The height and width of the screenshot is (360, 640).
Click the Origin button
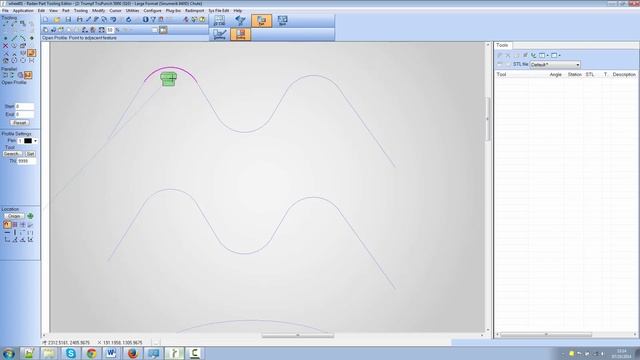14,216
